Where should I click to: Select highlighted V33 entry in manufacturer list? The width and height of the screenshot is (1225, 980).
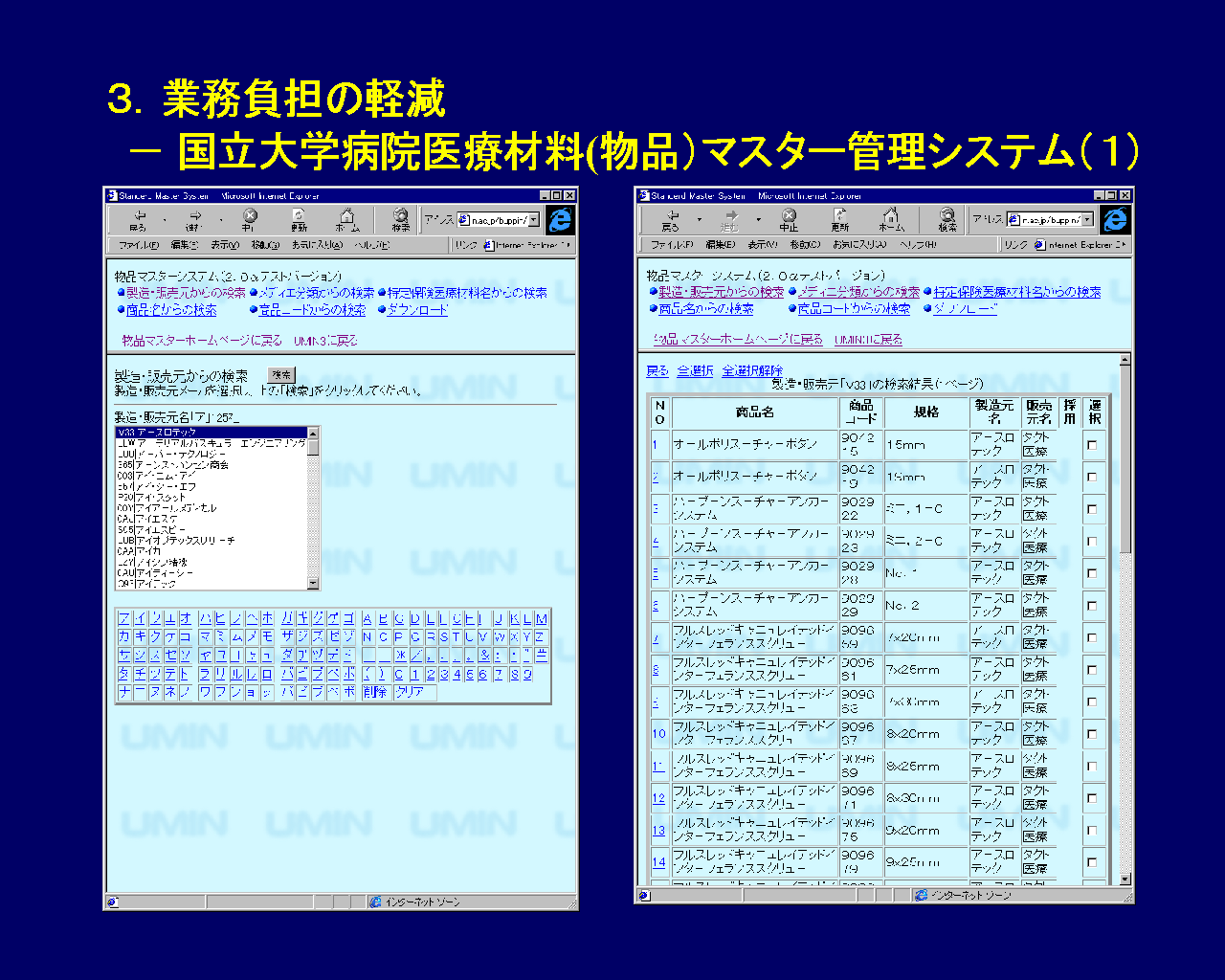(211, 433)
